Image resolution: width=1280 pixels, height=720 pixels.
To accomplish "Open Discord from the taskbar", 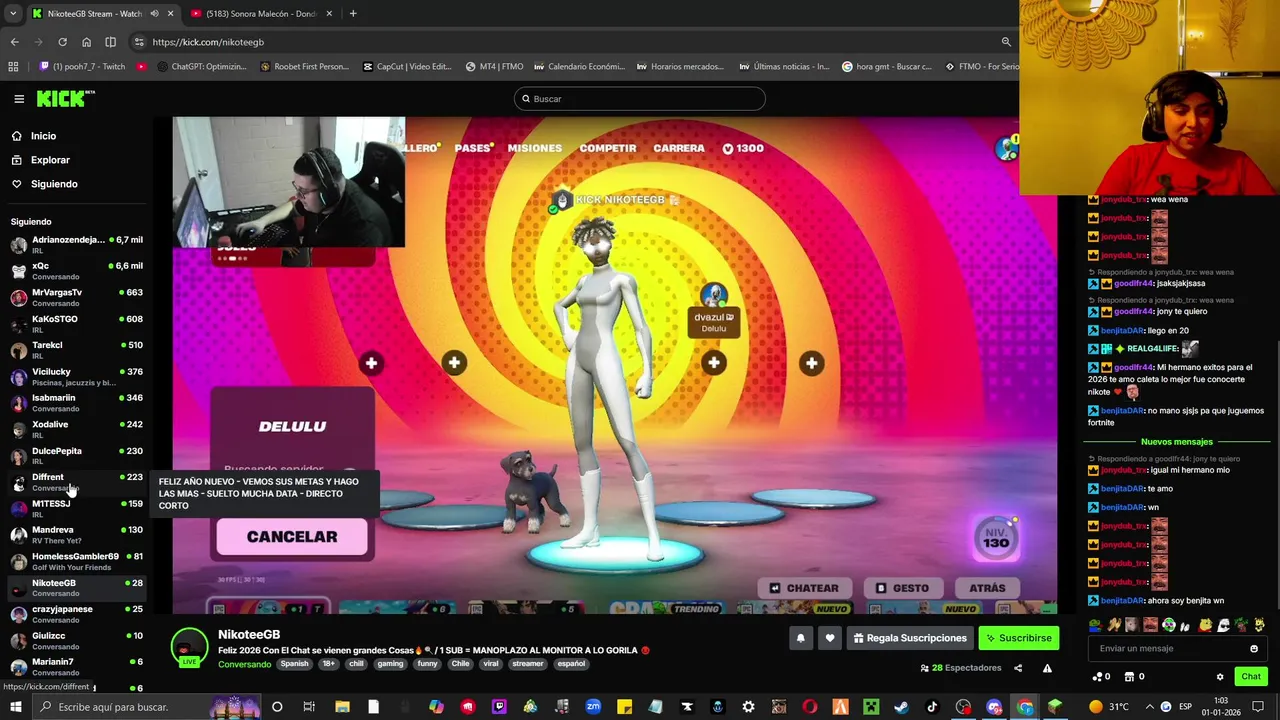I will coord(994,707).
